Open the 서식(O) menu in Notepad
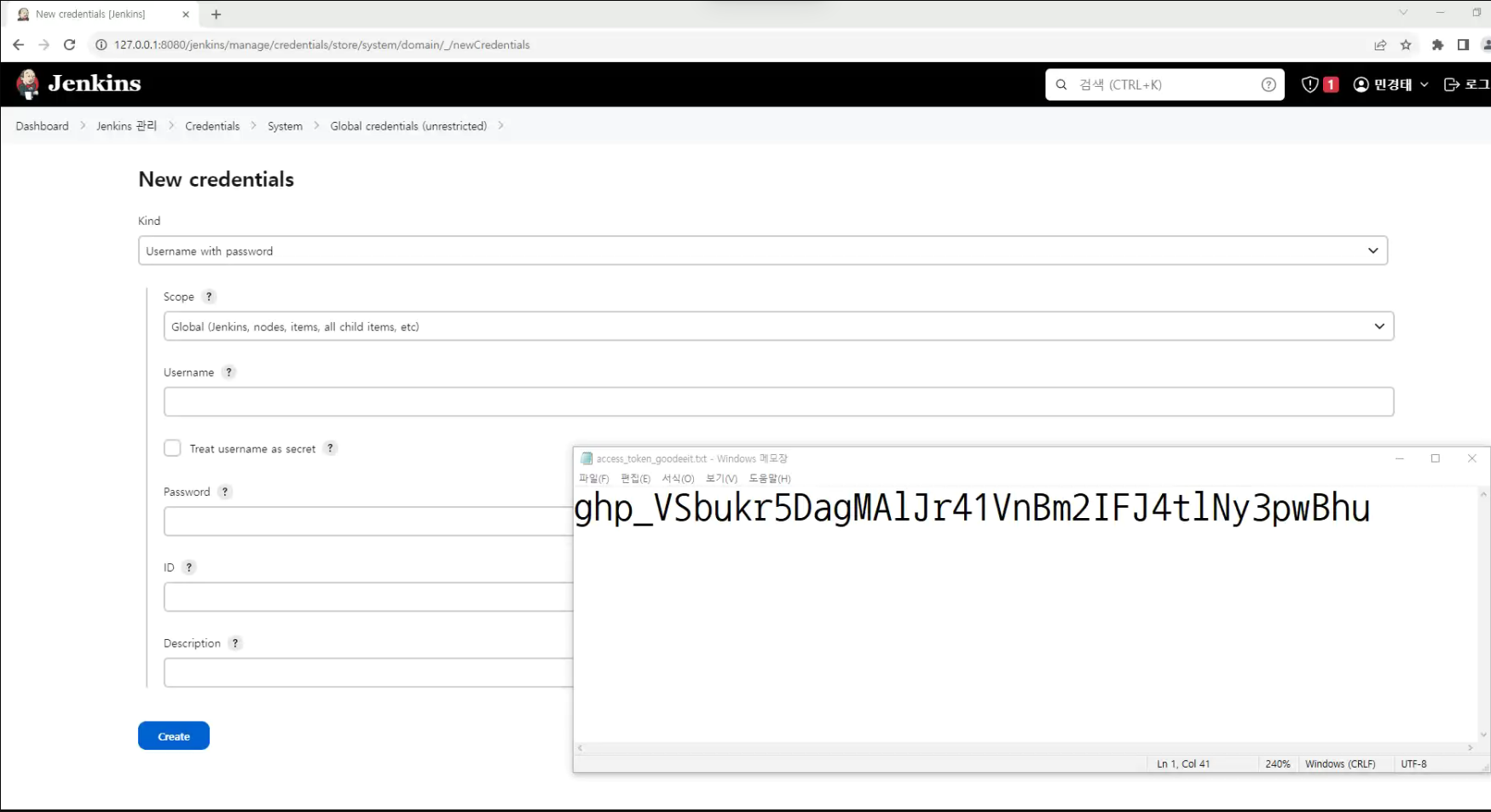The image size is (1491, 812). pos(679,479)
